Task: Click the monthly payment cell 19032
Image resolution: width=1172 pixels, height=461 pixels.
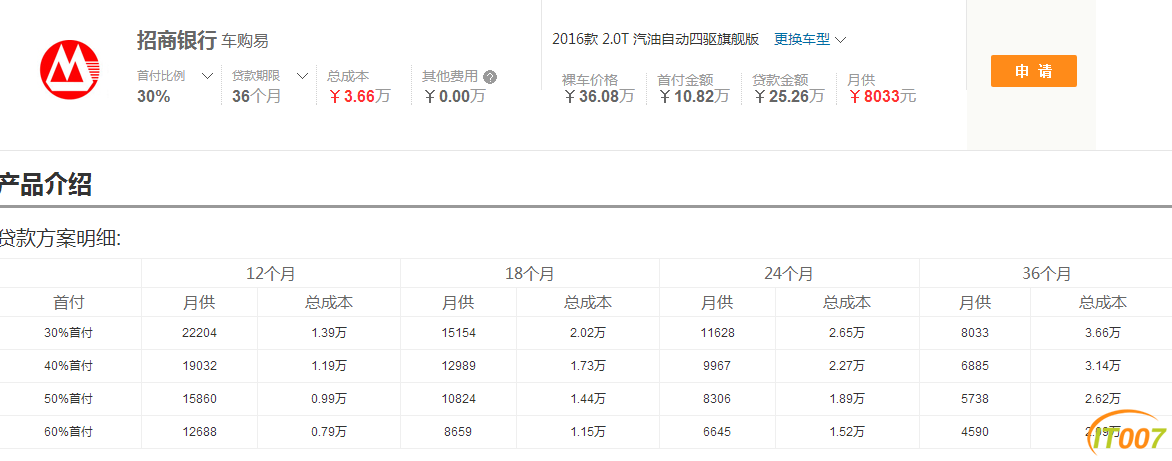Action: click(199, 366)
